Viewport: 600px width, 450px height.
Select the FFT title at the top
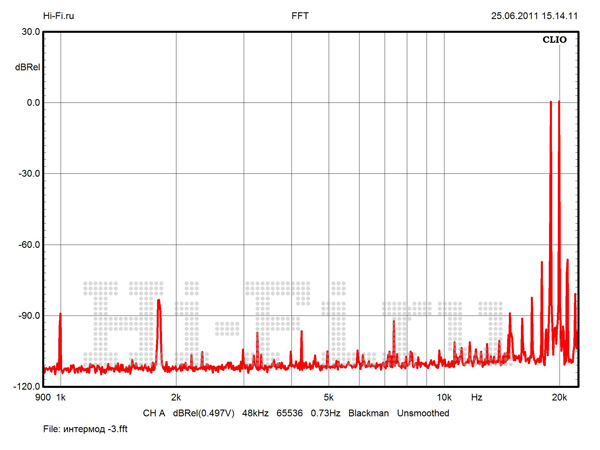(x=299, y=16)
